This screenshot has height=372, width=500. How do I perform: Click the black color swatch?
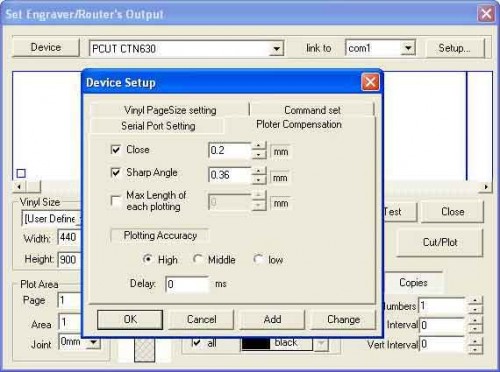(256, 343)
